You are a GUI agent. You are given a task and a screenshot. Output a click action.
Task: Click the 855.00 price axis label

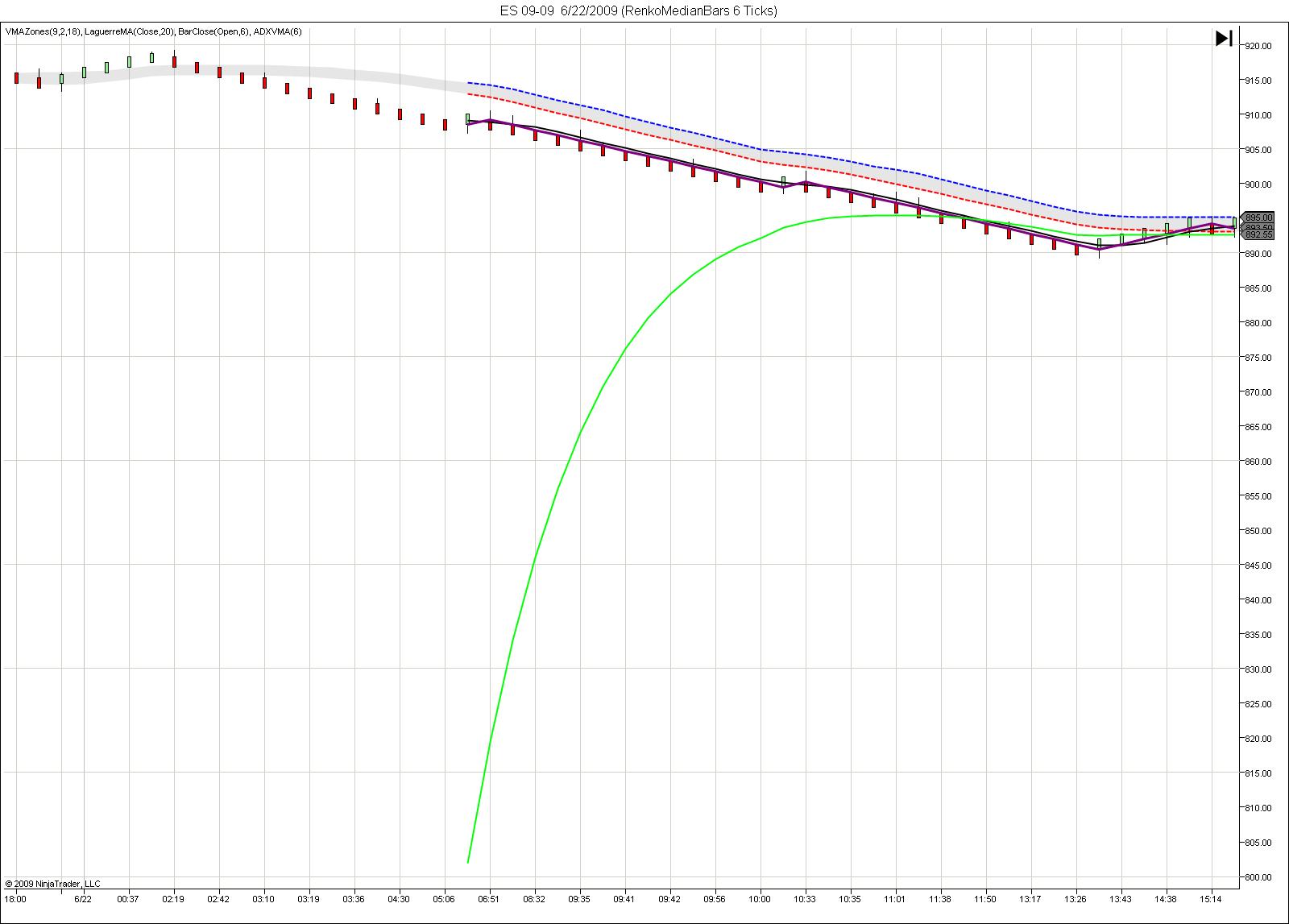pos(1258,496)
